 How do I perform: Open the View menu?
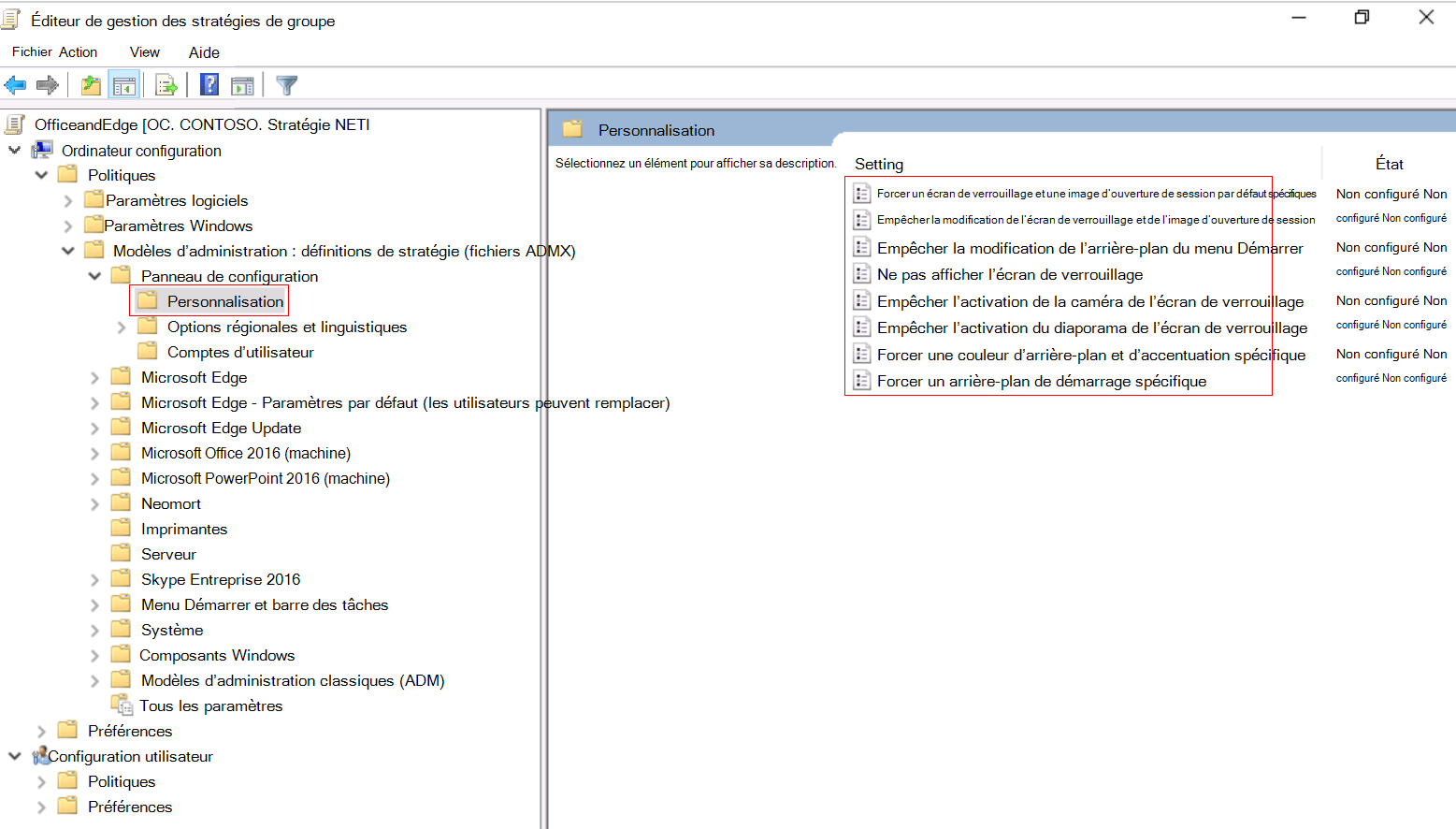(144, 51)
